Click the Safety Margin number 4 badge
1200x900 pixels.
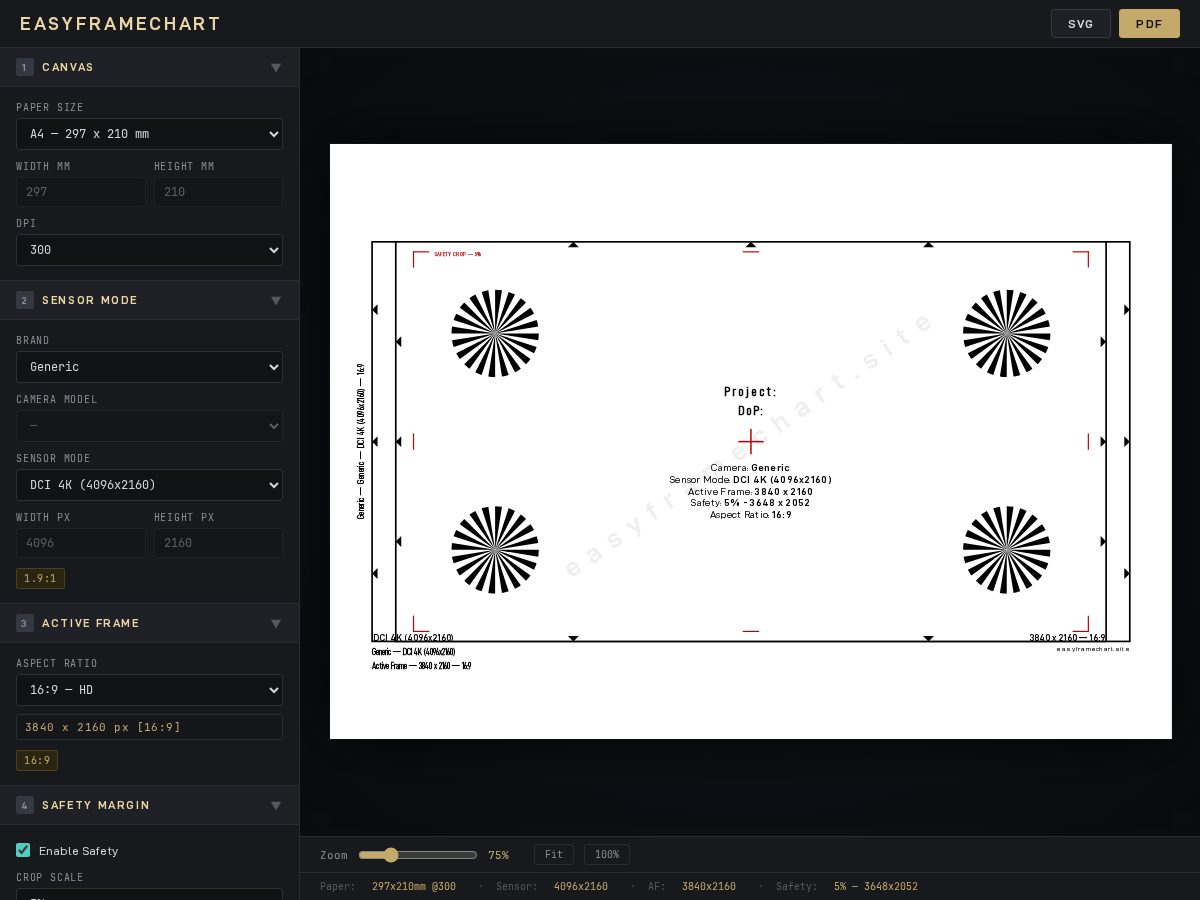(x=25, y=806)
